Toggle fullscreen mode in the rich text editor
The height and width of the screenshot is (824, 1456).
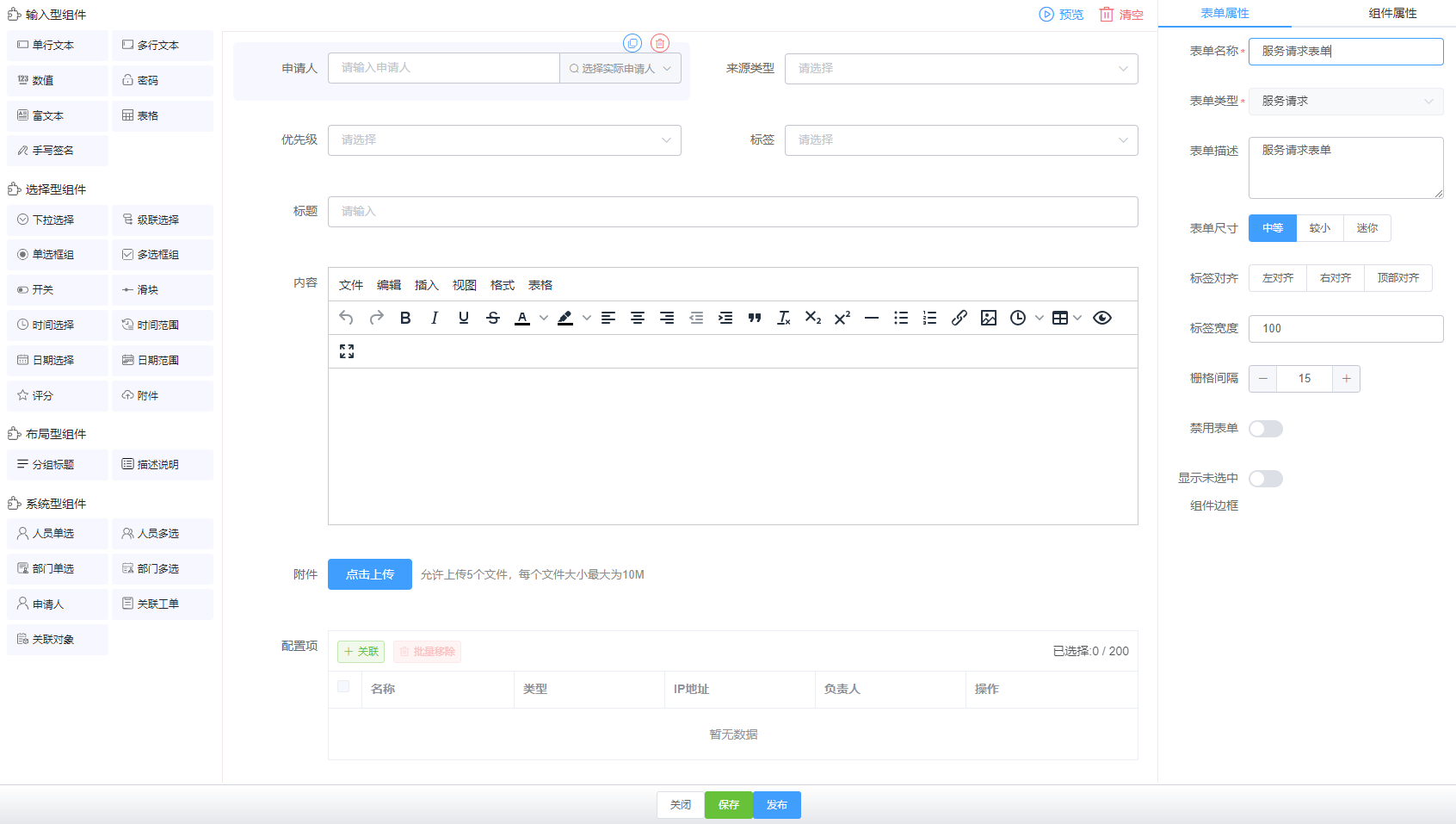click(x=347, y=351)
